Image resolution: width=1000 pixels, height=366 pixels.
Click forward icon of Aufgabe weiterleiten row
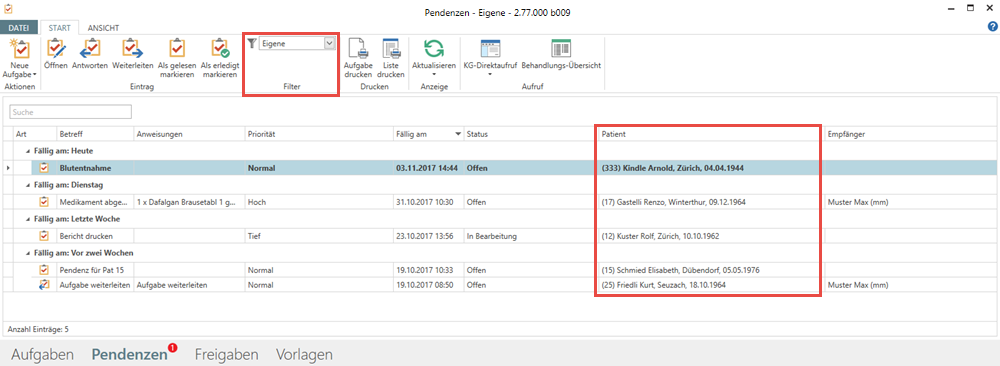[43, 284]
